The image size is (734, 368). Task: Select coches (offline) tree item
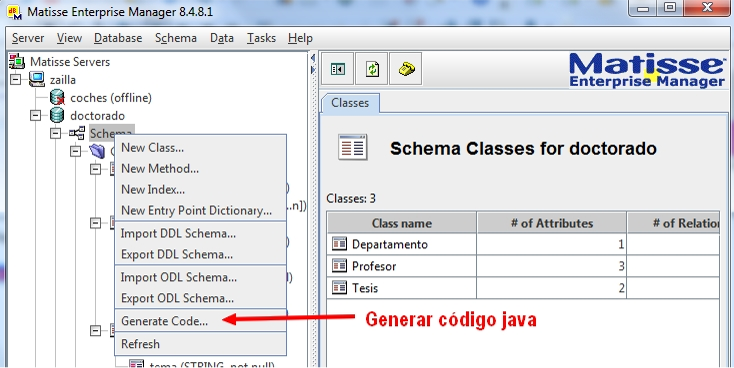(x=111, y=98)
